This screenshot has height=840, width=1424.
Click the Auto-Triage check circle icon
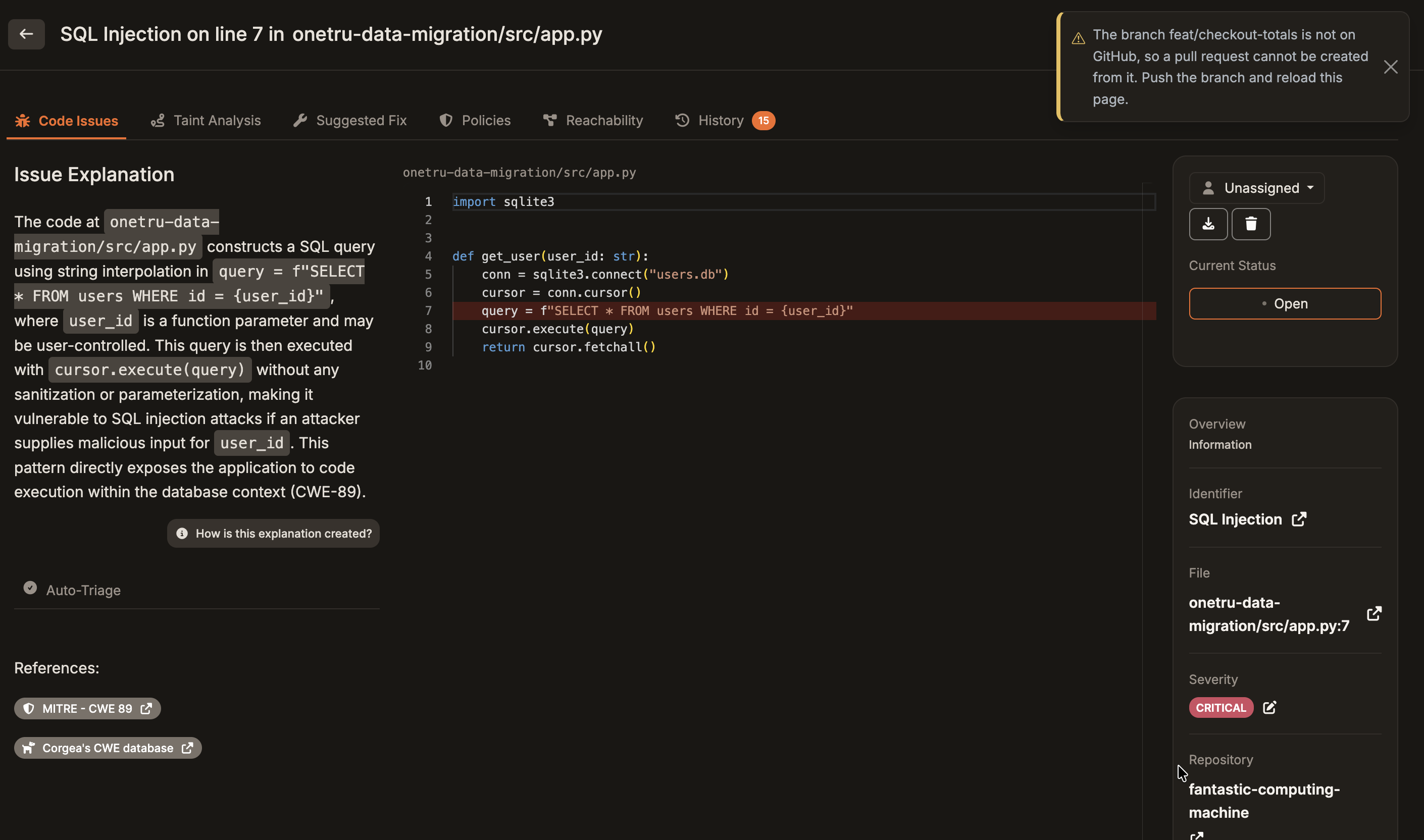tap(30, 588)
